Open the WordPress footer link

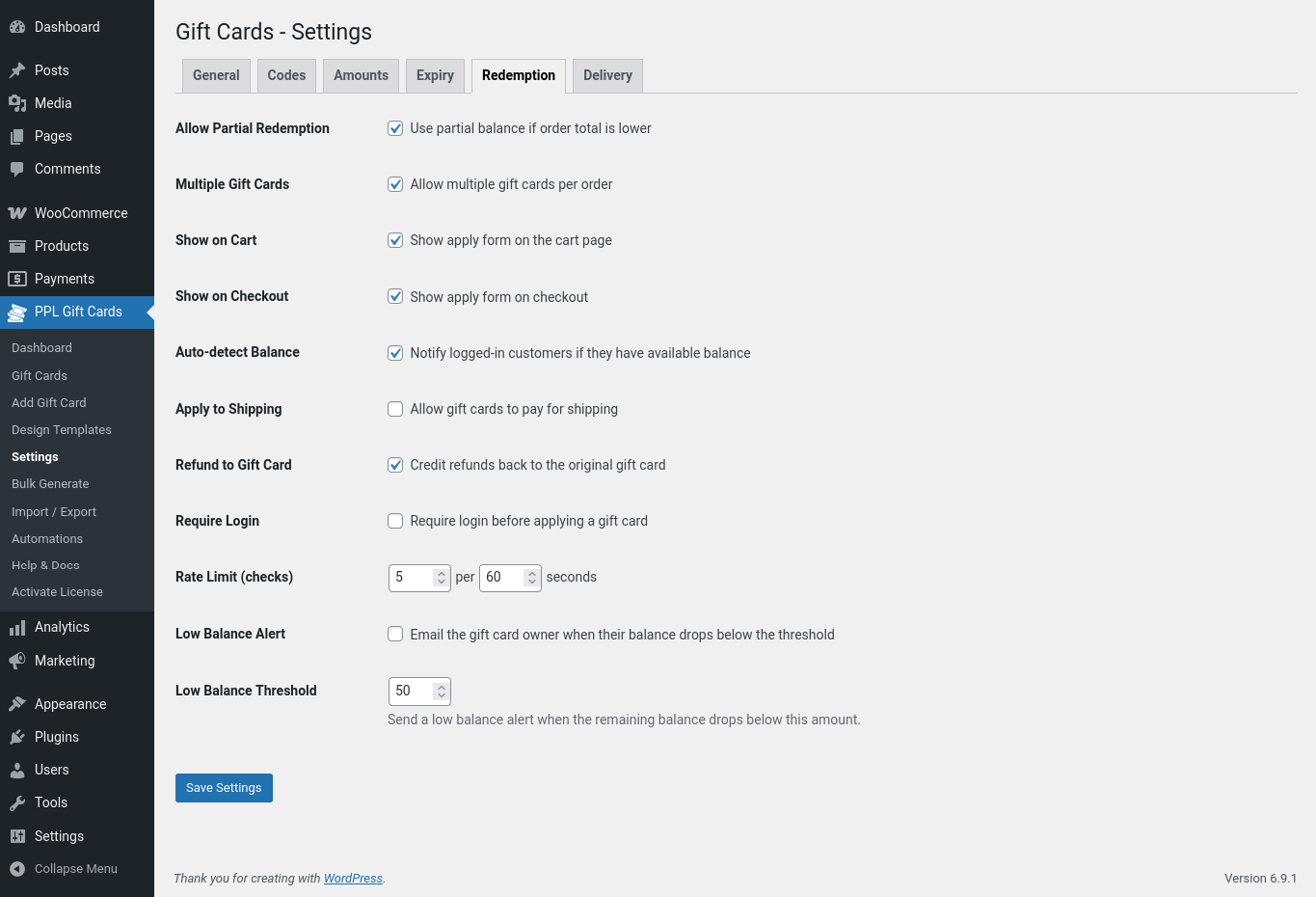(x=353, y=879)
